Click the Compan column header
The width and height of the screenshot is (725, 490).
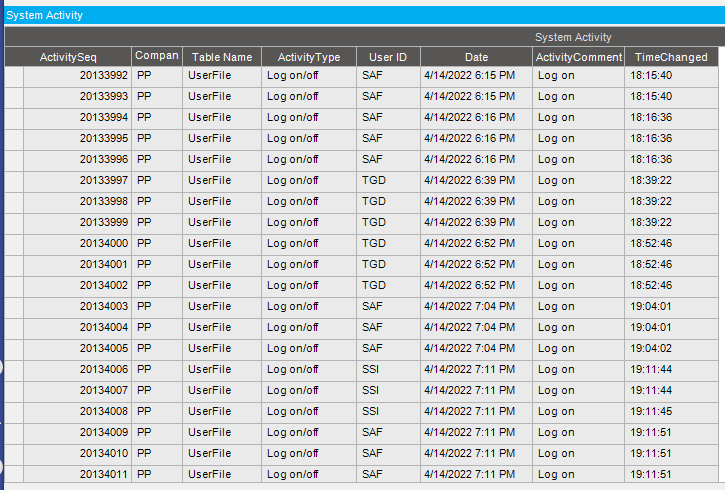pyautogui.click(x=157, y=56)
